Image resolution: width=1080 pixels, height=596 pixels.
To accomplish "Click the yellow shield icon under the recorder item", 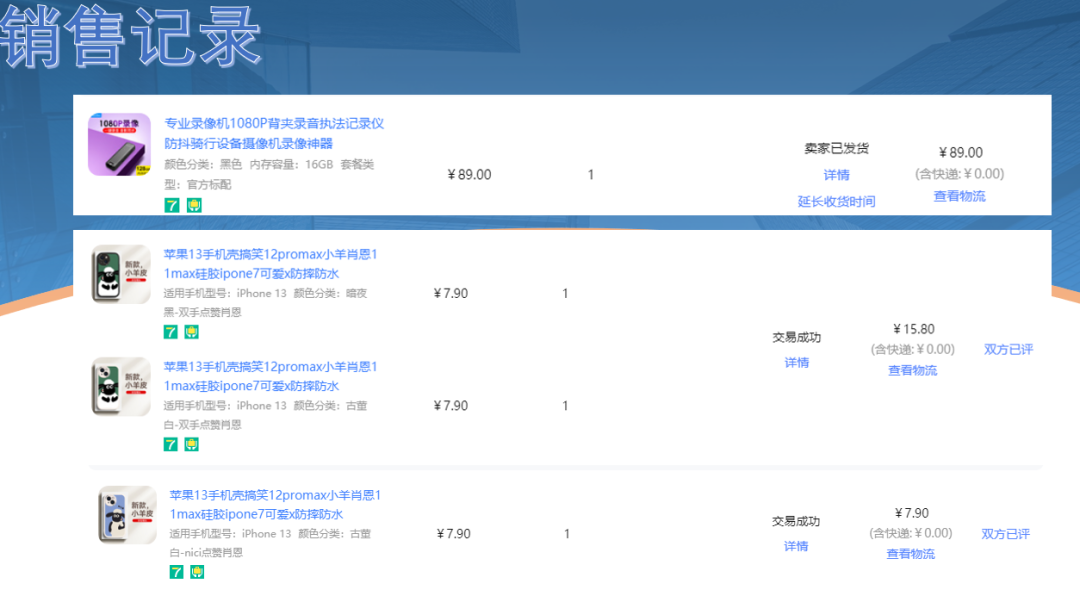I will point(194,205).
